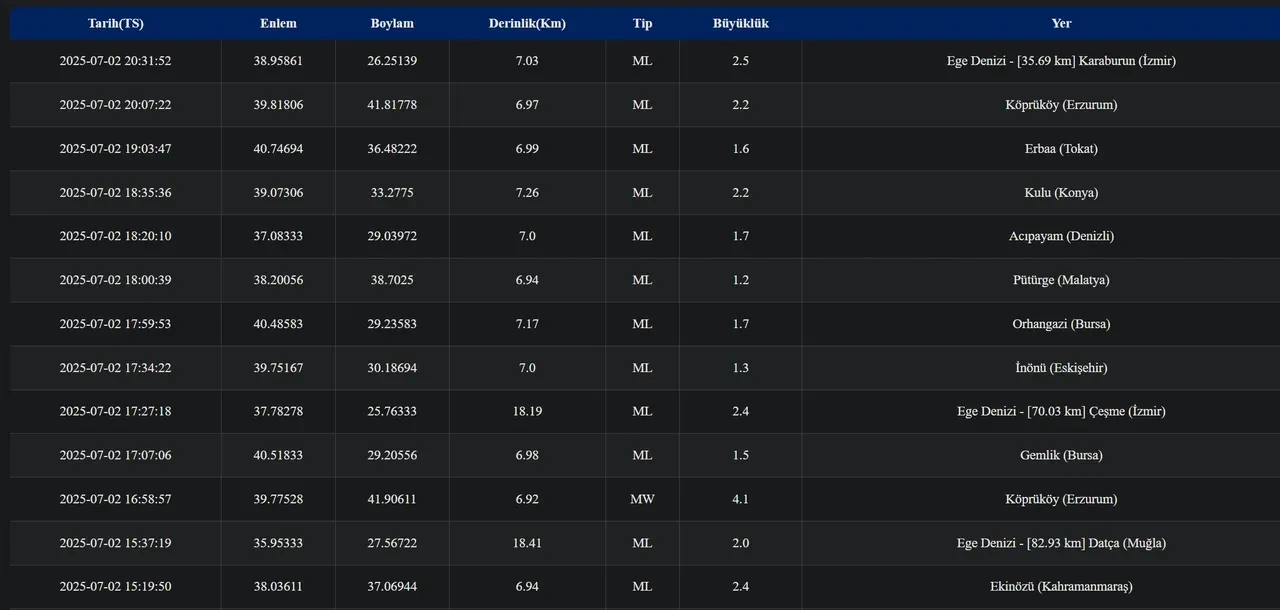Screen dimensions: 1280x610
Task: Select the Ekinözü (Kahramanmaraş) location
Action: pos(1061,587)
